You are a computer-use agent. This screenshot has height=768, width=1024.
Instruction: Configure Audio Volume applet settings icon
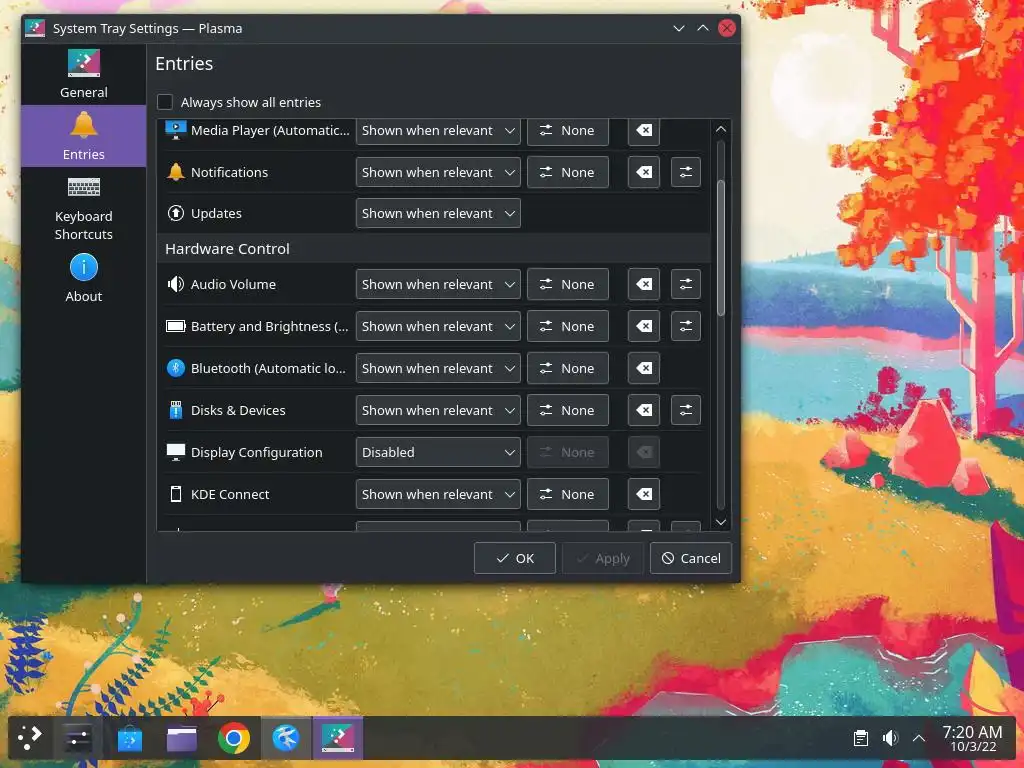(686, 285)
